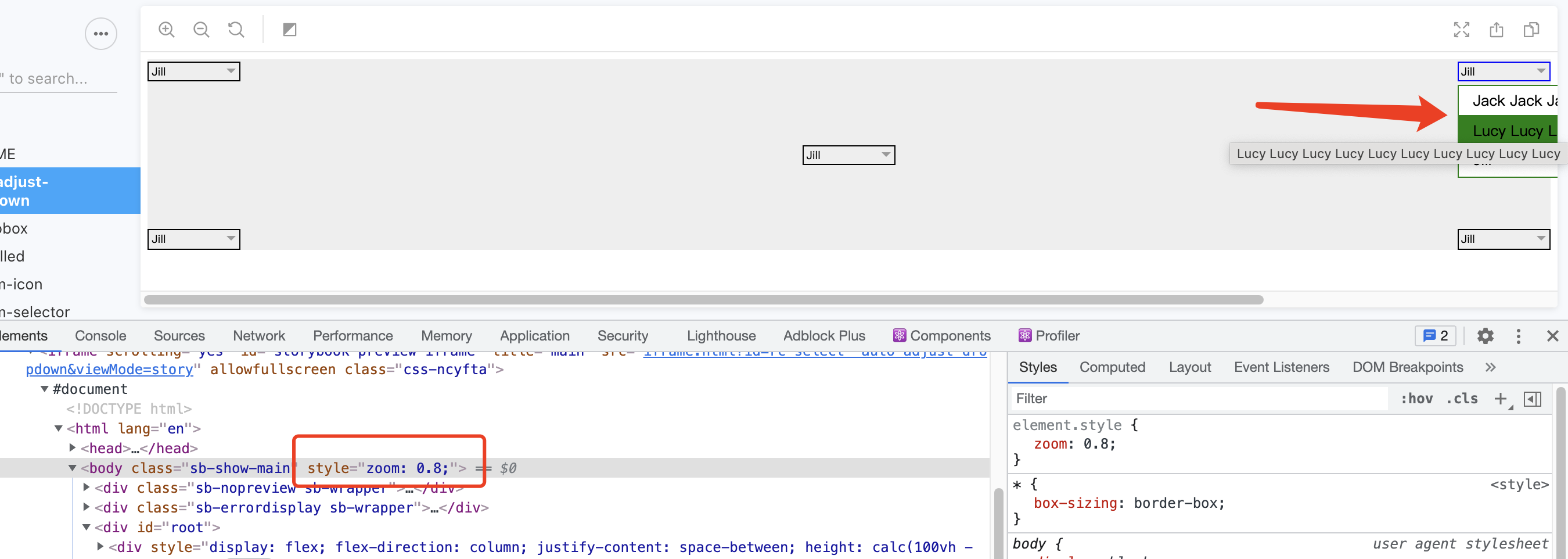This screenshot has height=559, width=1568.
Task: Open DevTools three-dot options menu
Action: [1518, 335]
